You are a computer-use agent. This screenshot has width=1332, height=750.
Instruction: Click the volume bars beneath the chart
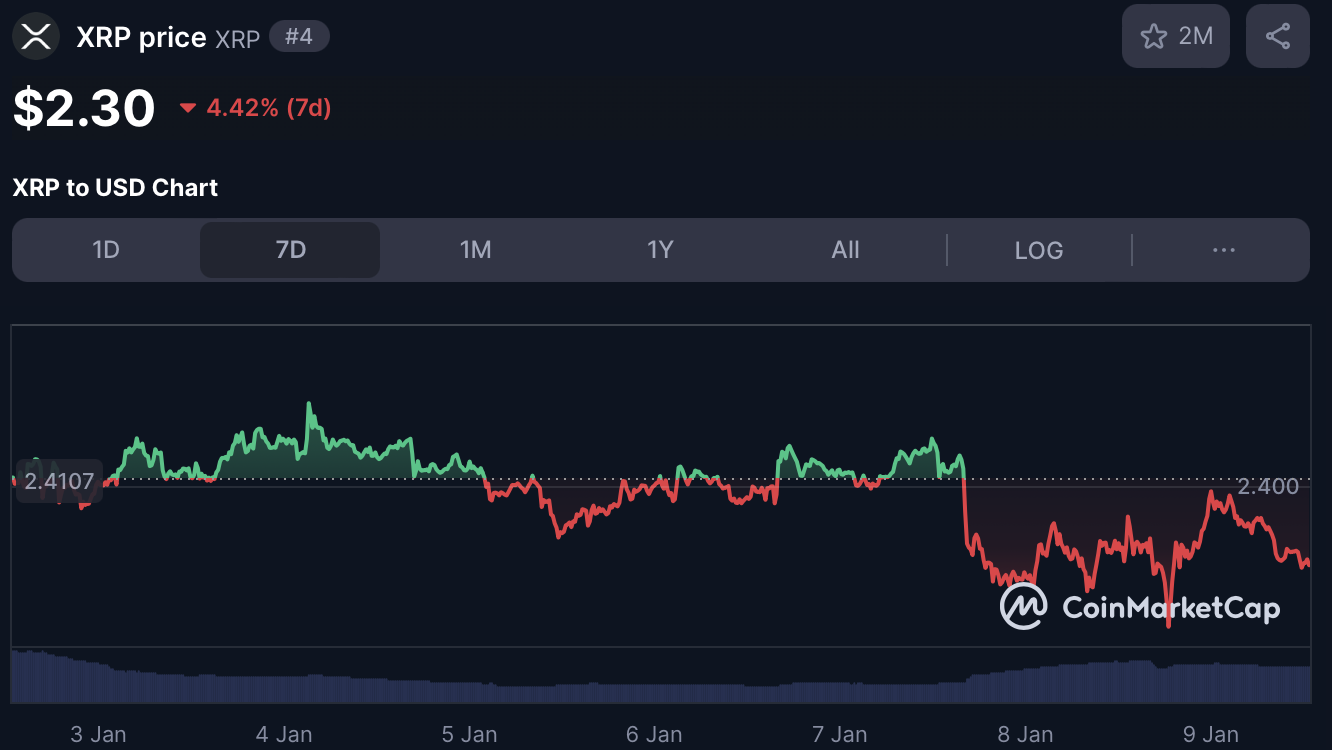click(660, 680)
